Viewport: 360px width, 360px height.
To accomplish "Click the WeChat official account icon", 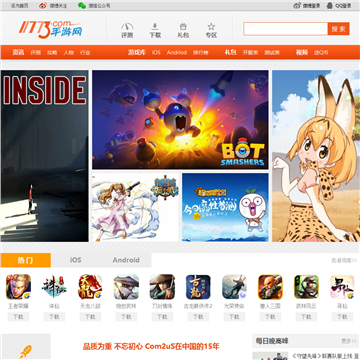I will click(x=82, y=5).
